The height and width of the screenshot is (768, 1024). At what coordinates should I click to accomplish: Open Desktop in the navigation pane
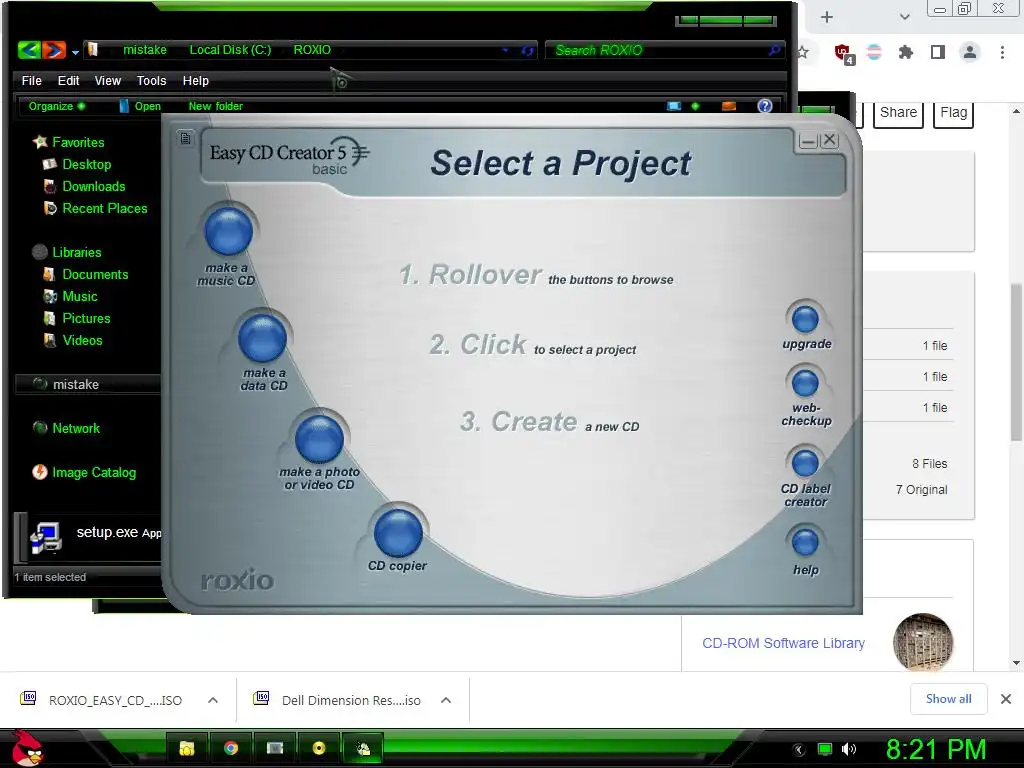click(86, 164)
